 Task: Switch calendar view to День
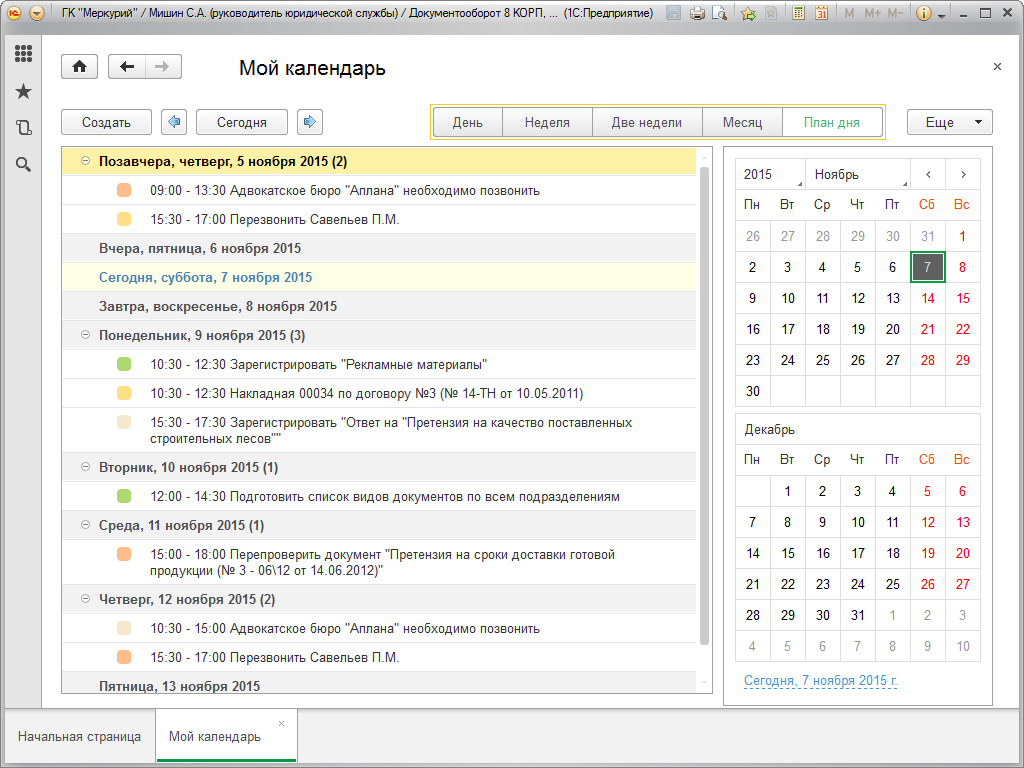pyautogui.click(x=467, y=122)
